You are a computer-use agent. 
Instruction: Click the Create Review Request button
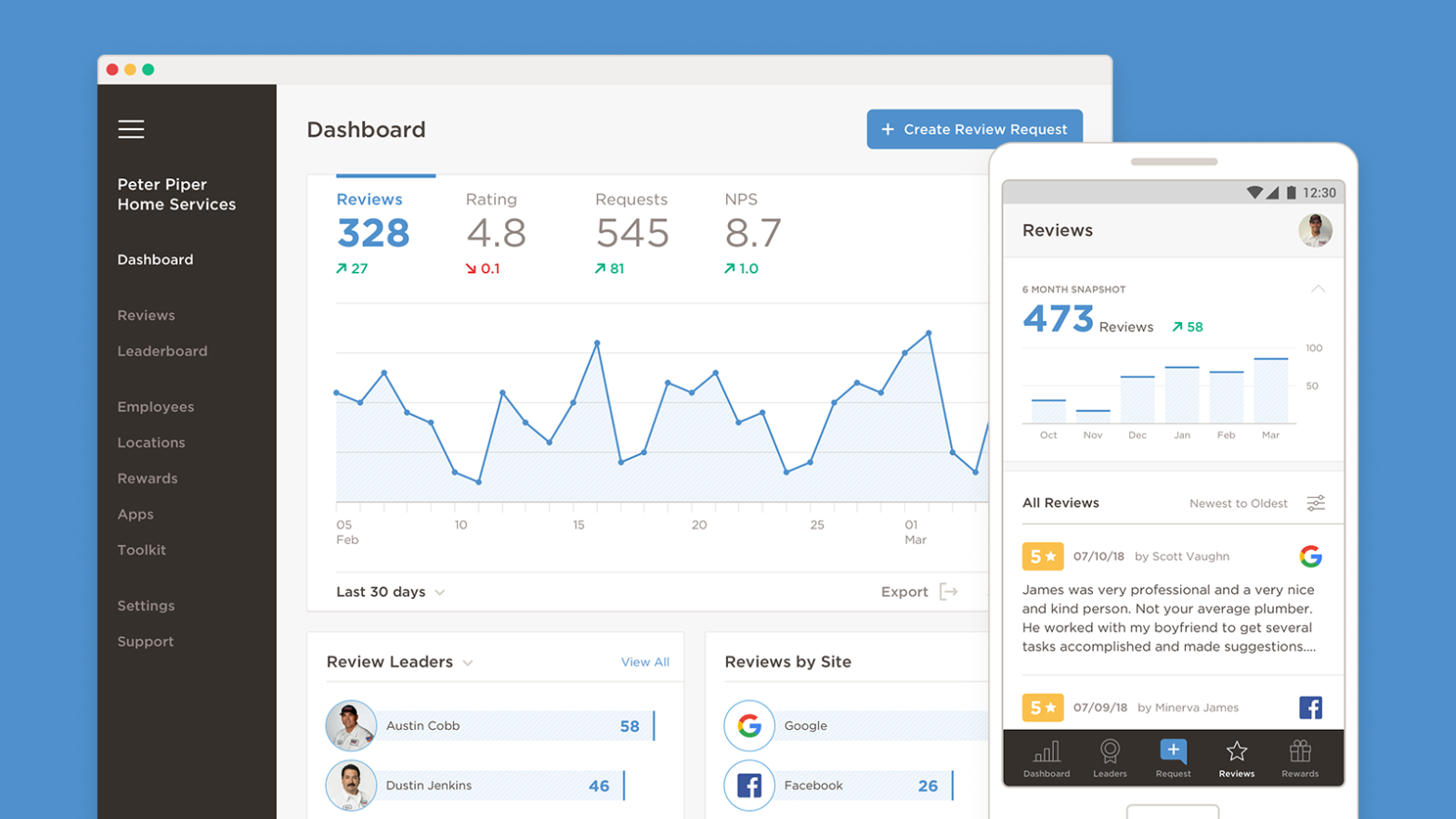[974, 129]
